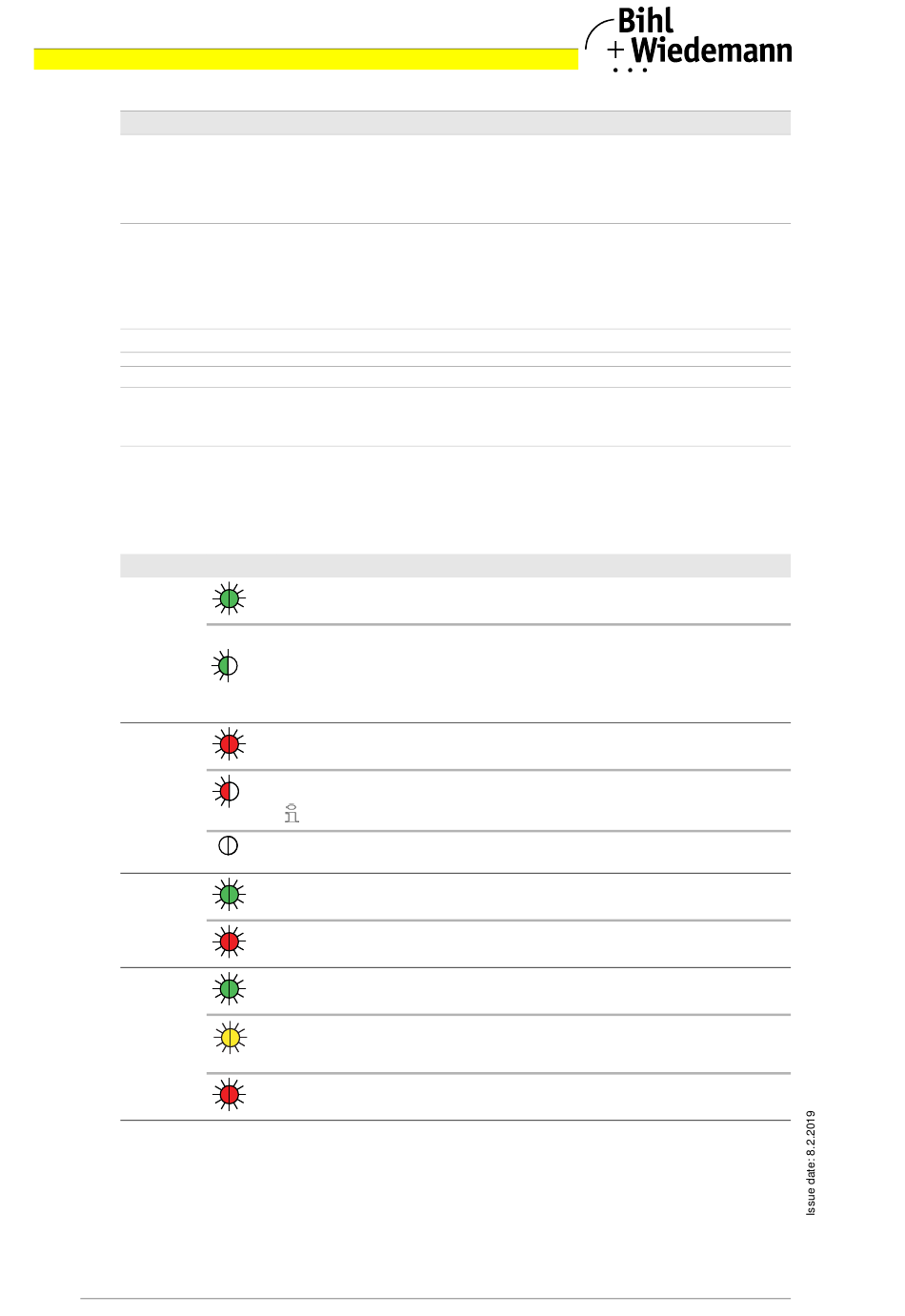Screen dimensions: 905x1316
Task: Select the unlit LED circle symbol
Action: (x=229, y=845)
